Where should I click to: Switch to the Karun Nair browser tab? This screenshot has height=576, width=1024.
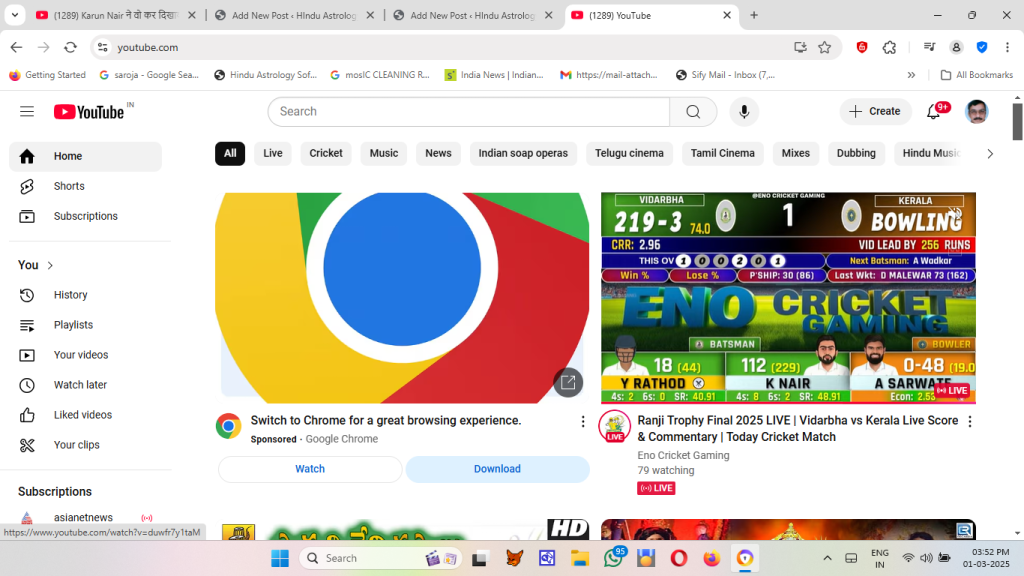click(x=116, y=15)
